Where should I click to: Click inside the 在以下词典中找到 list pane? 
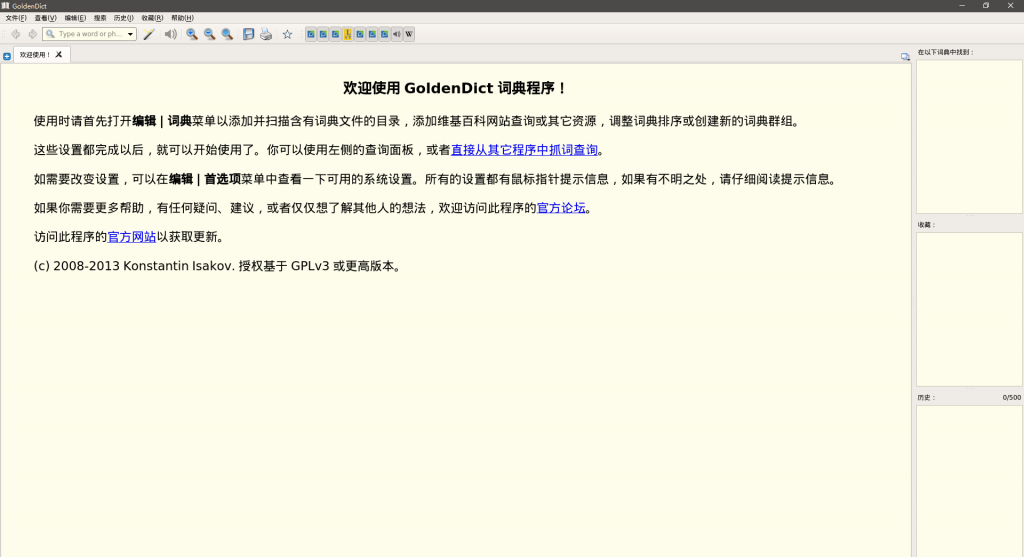tap(969, 136)
